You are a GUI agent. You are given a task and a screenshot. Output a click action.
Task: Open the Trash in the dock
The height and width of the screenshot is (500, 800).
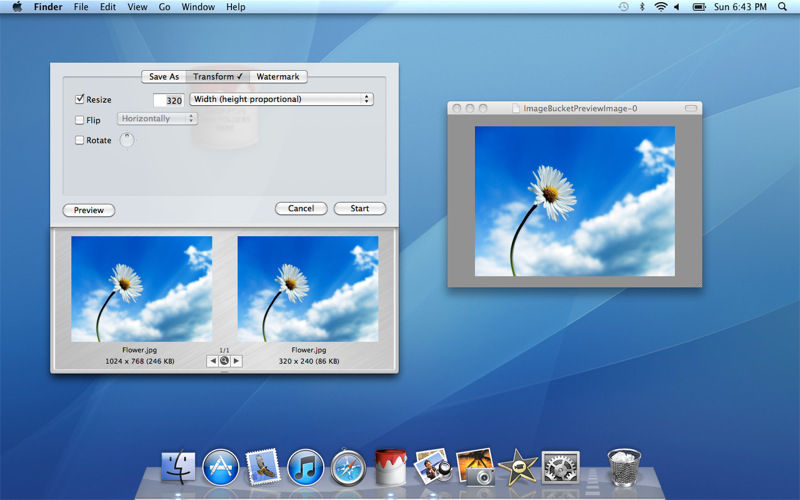pos(624,467)
